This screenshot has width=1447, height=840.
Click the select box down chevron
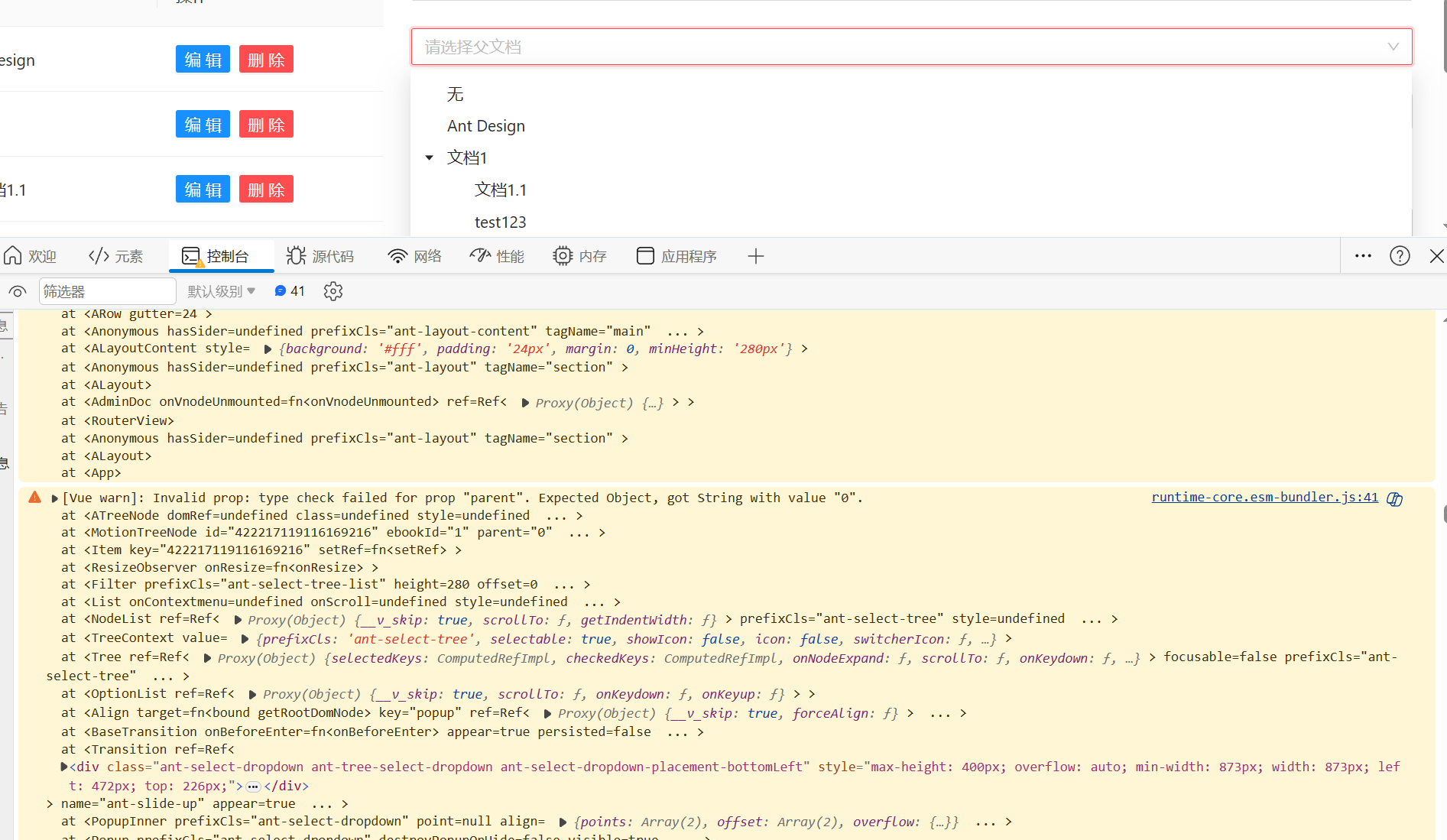point(1393,47)
